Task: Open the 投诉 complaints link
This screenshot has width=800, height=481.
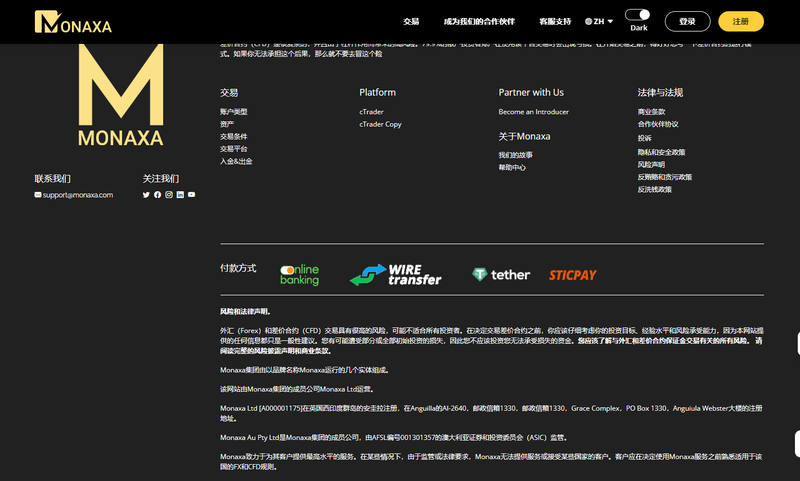Action: pyautogui.click(x=644, y=138)
